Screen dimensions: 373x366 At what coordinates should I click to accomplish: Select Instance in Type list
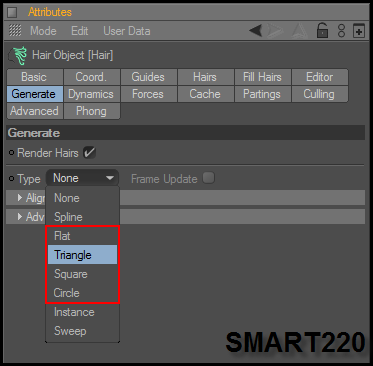[x=82, y=312]
